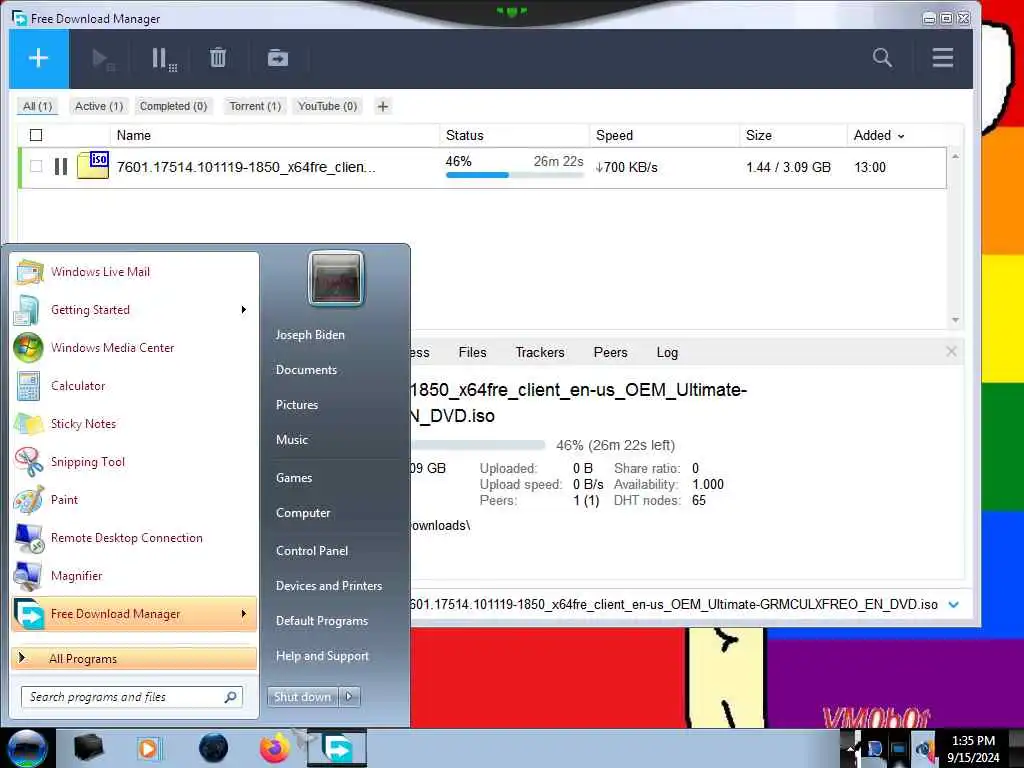Launch Calculator from Start menu

[134, 386]
